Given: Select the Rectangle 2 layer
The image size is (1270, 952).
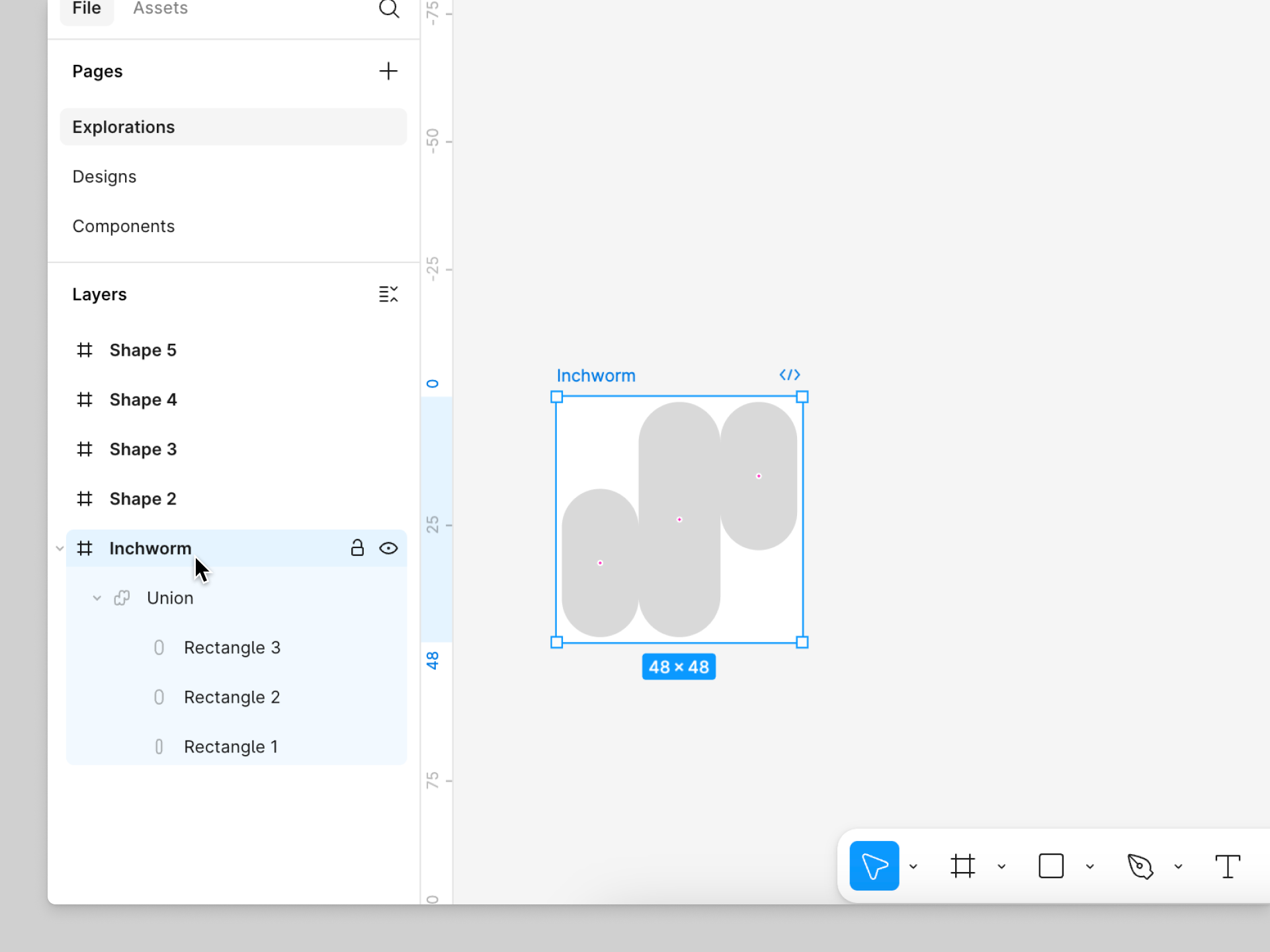Looking at the screenshot, I should [x=232, y=697].
